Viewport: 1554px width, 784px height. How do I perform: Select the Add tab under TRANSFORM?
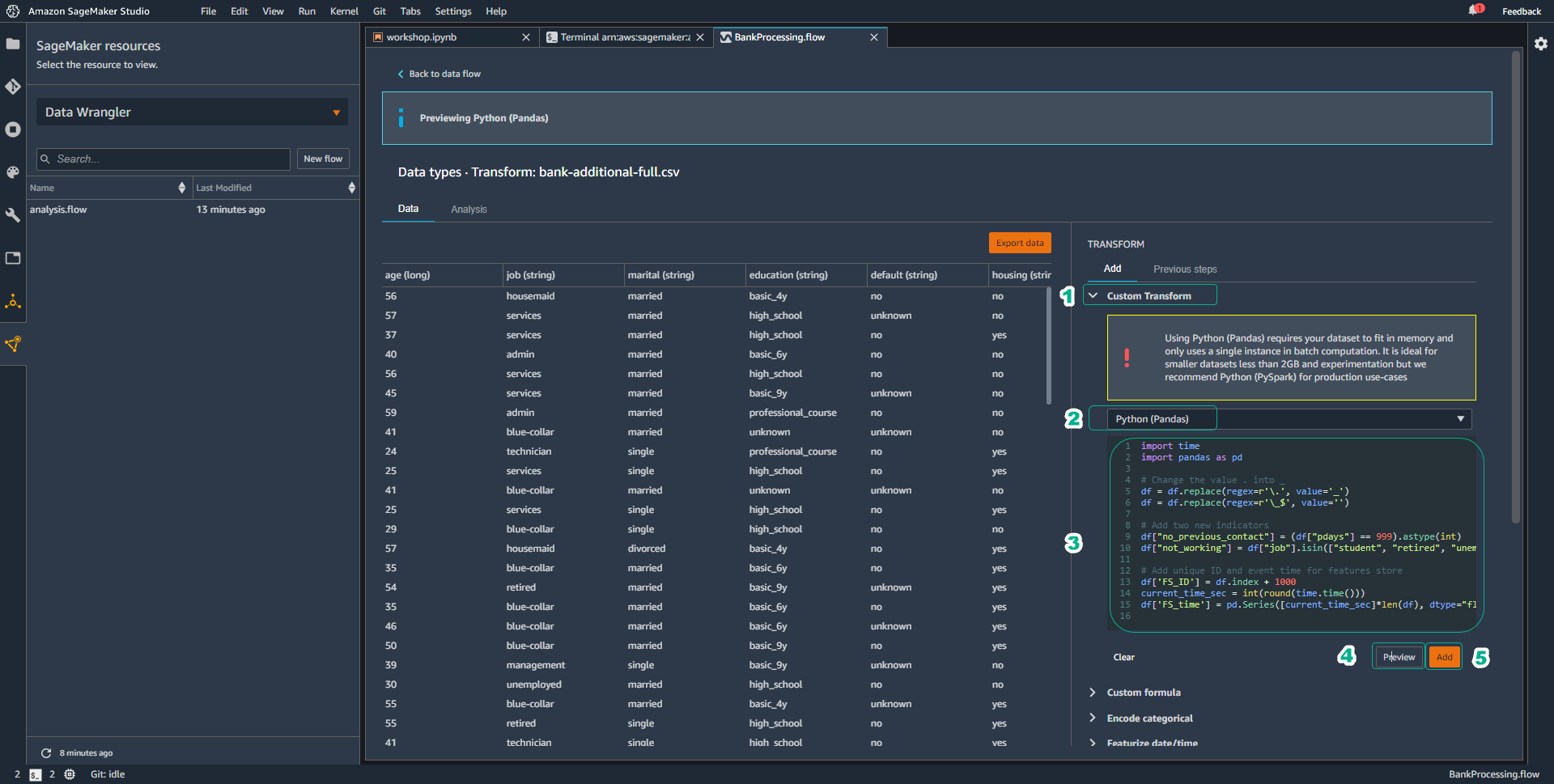pos(1113,269)
